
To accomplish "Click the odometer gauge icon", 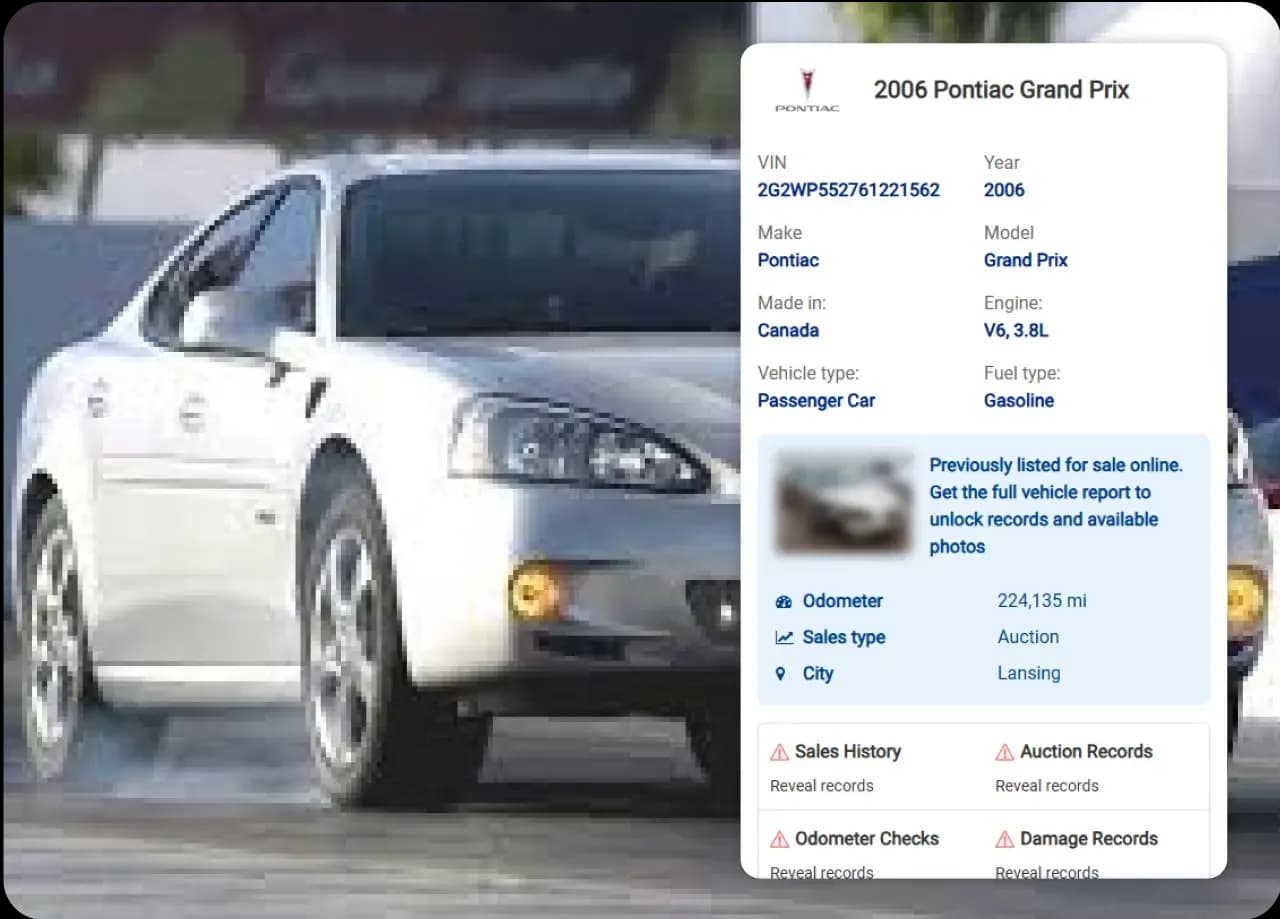I will coord(783,602).
